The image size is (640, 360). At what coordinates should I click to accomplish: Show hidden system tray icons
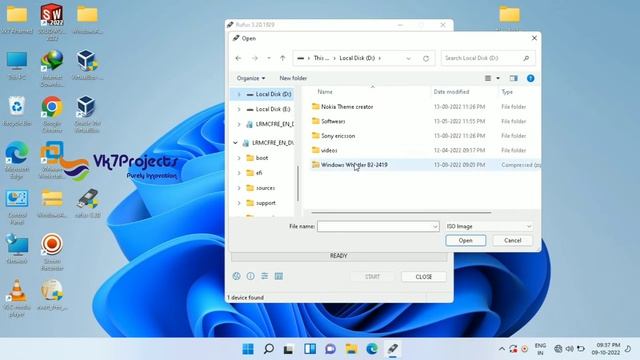pyautogui.click(x=502, y=349)
